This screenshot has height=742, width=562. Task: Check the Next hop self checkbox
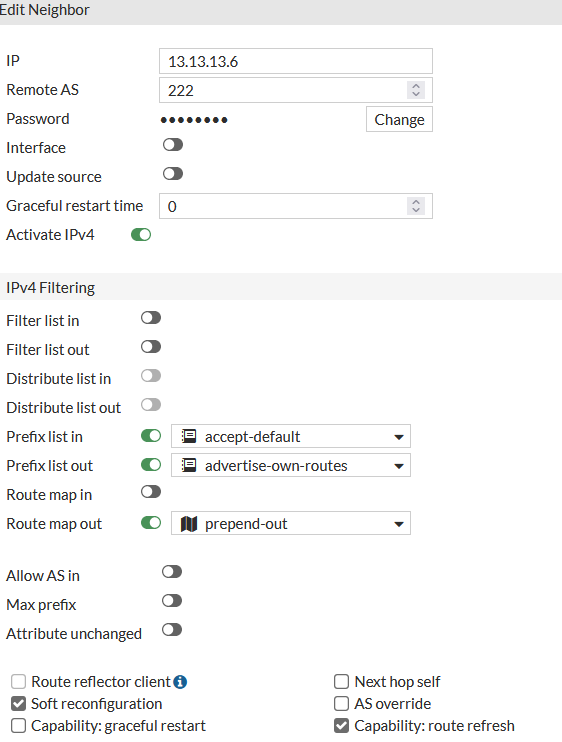pyautogui.click(x=342, y=682)
